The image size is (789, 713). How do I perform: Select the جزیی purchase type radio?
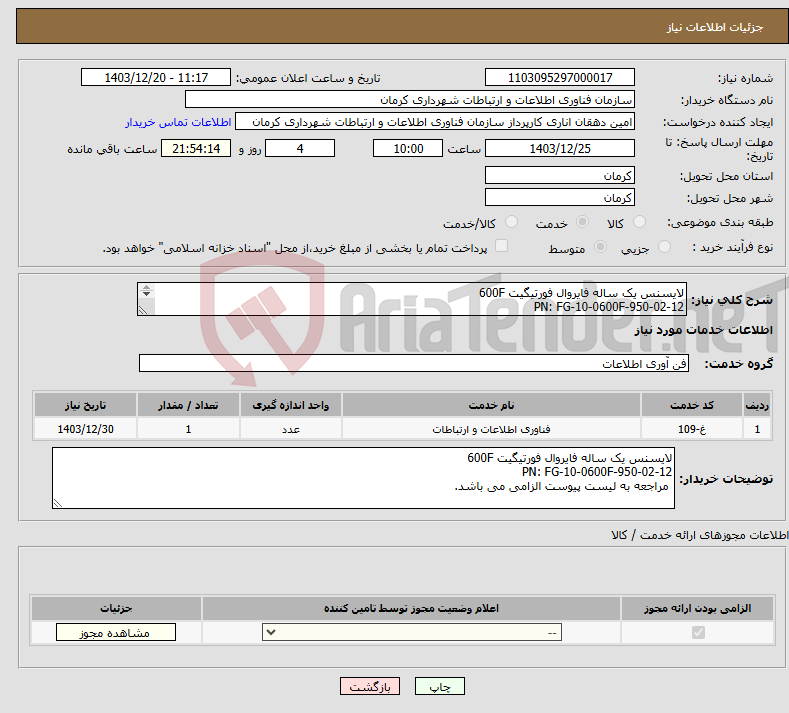tap(664, 247)
